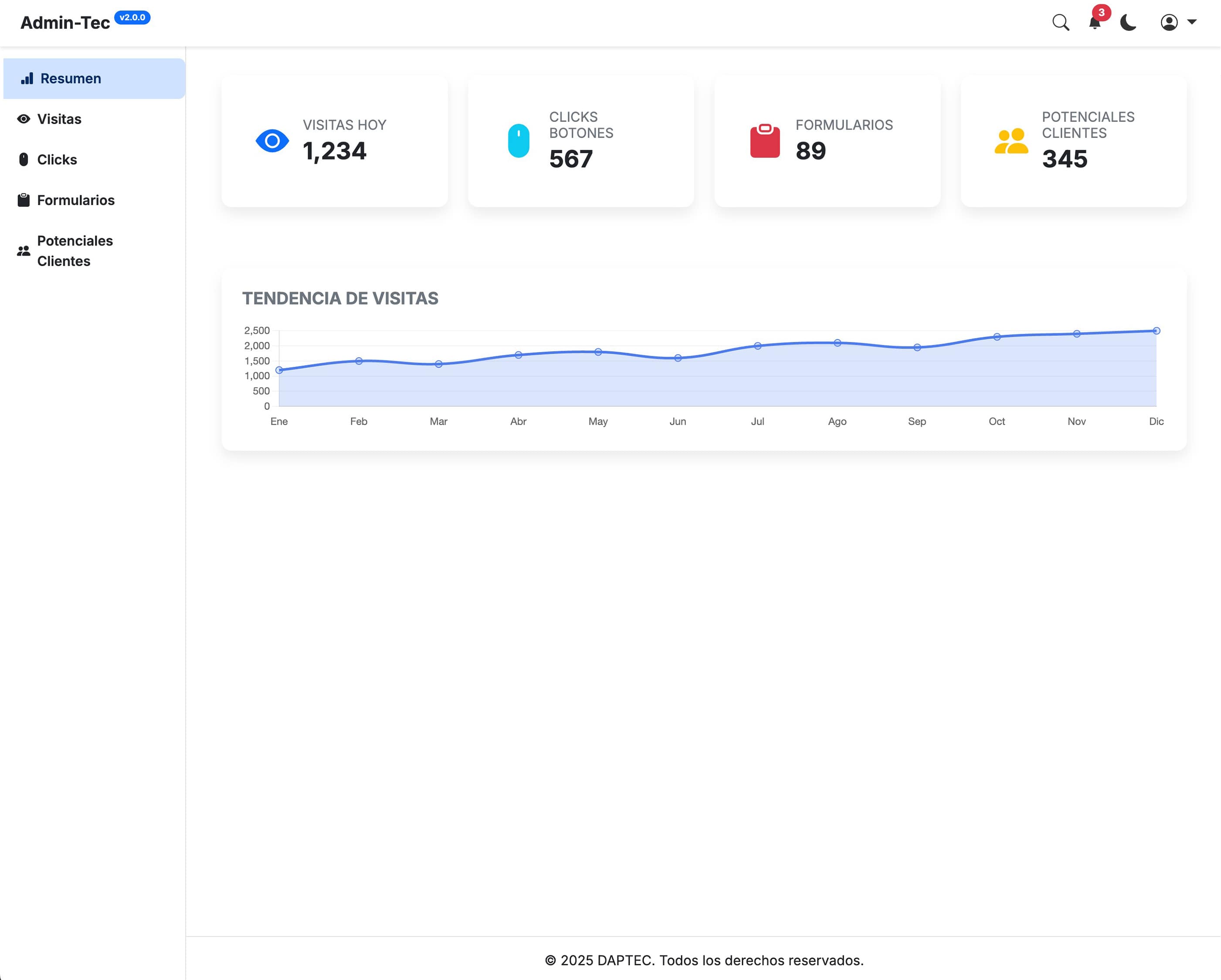The width and height of the screenshot is (1221, 980).
Task: Click the Admin-Tec brand title
Action: (65, 23)
